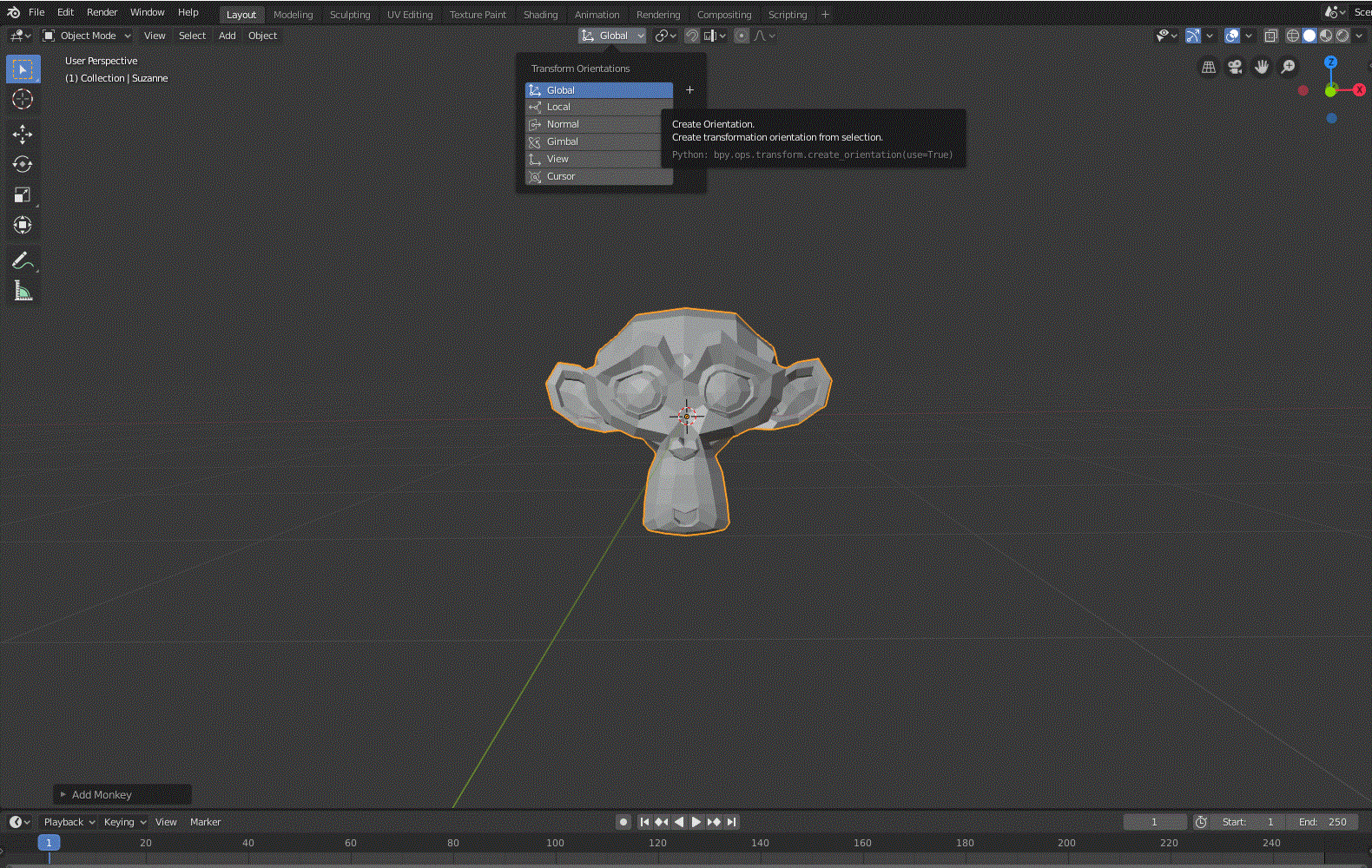This screenshot has width=1372, height=868.
Task: Toggle camera view icon
Action: [x=1235, y=67]
